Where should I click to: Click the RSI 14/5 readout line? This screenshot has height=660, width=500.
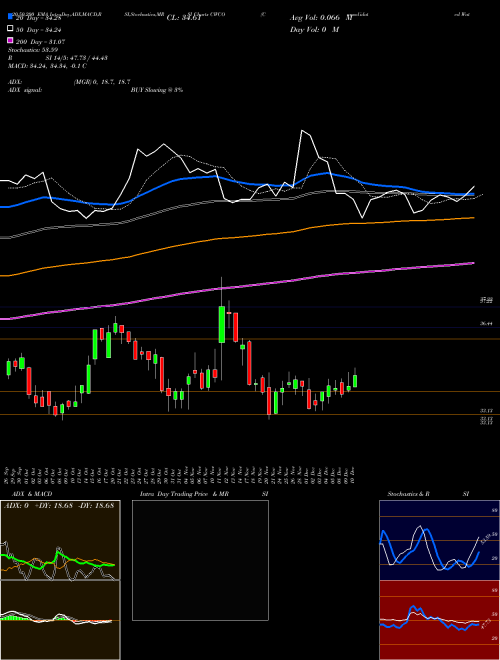(x=58, y=58)
